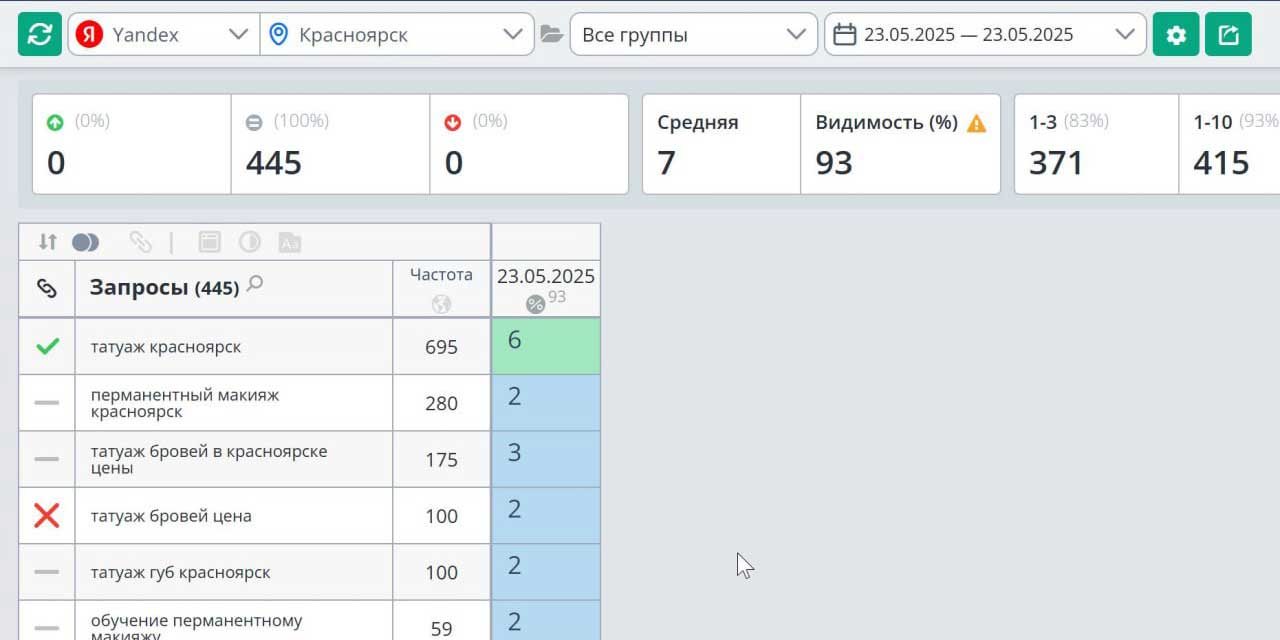Open the Yandex search engine dropdown
The width and height of the screenshot is (1280, 640).
pos(163,35)
